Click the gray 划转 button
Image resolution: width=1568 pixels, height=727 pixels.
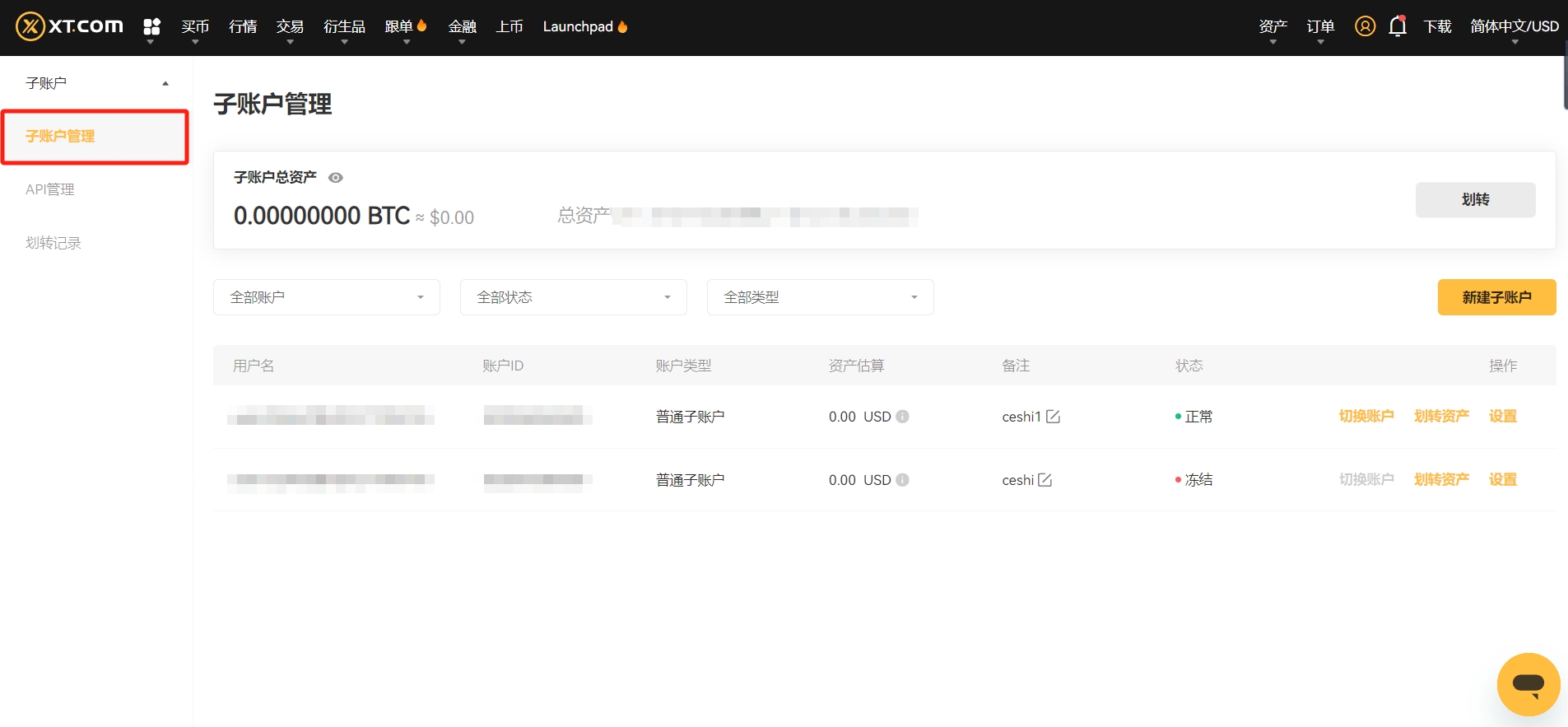point(1475,200)
